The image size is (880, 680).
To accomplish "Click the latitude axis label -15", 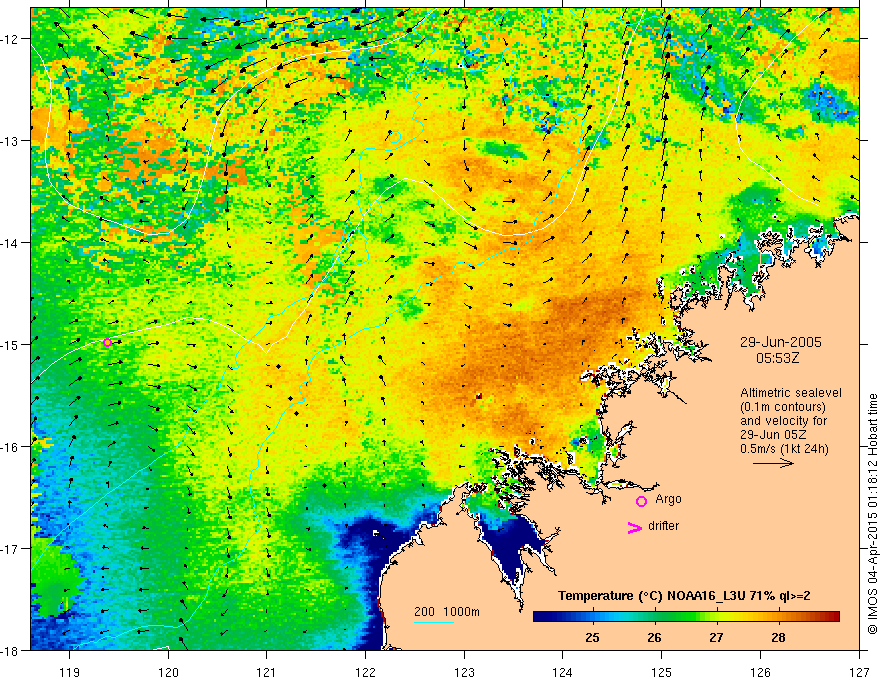I will coord(11,344).
